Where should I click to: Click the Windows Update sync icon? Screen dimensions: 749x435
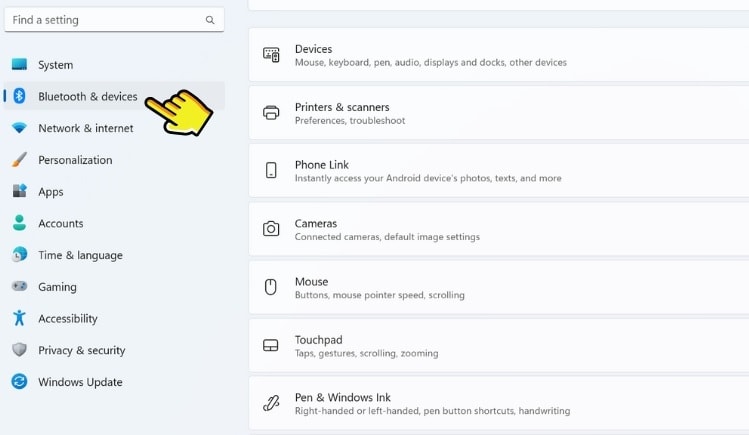point(19,382)
